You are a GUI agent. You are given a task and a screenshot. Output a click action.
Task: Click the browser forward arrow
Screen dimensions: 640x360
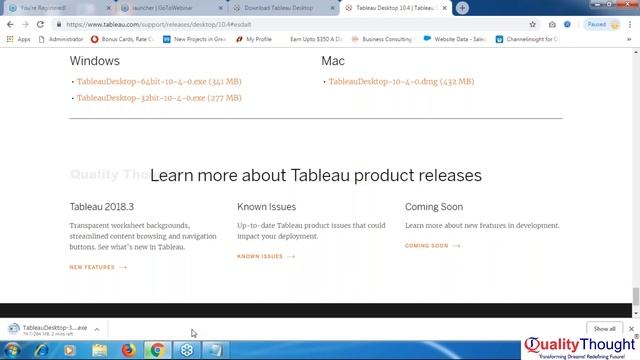[25, 24]
